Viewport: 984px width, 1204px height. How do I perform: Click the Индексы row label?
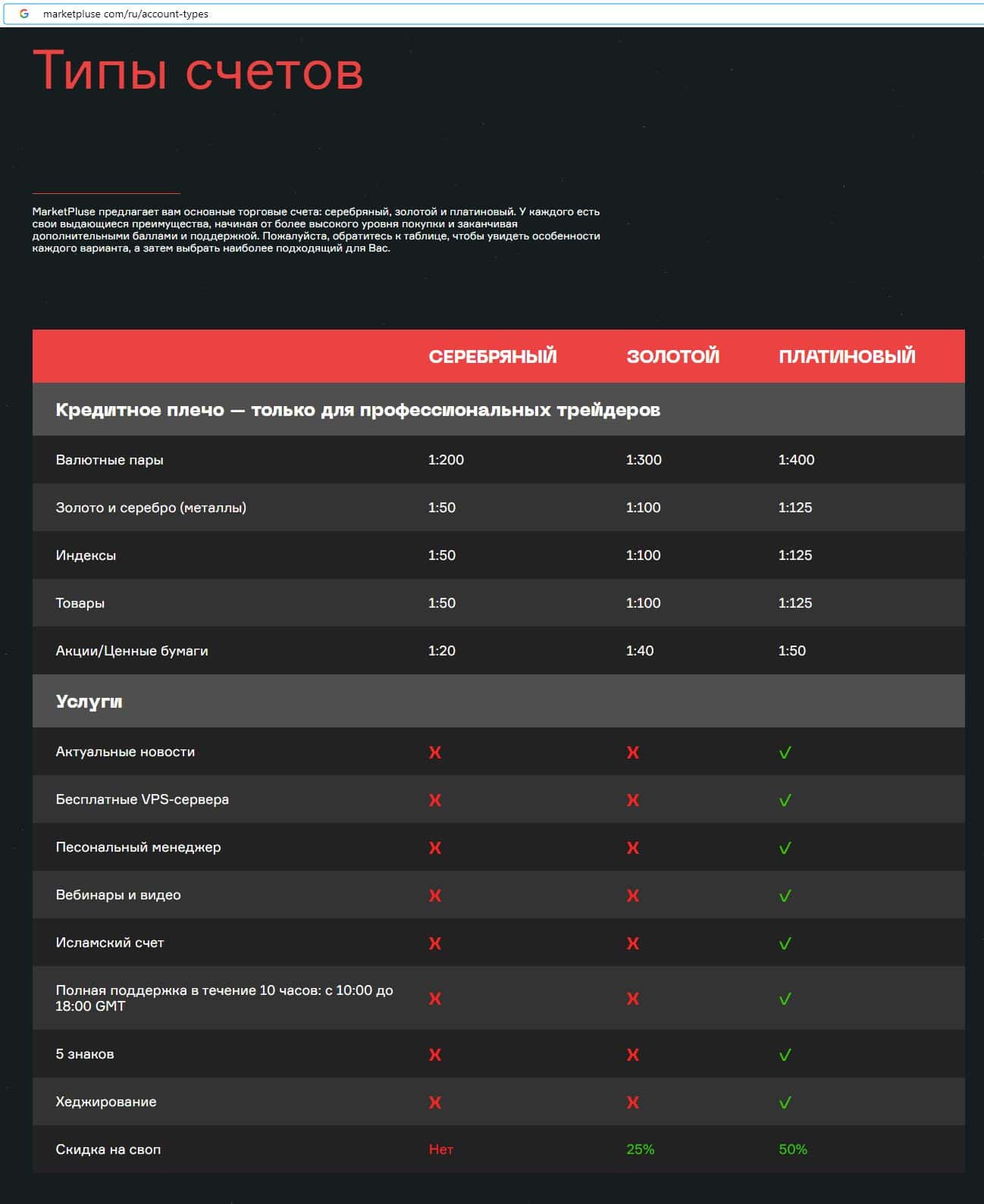point(86,555)
